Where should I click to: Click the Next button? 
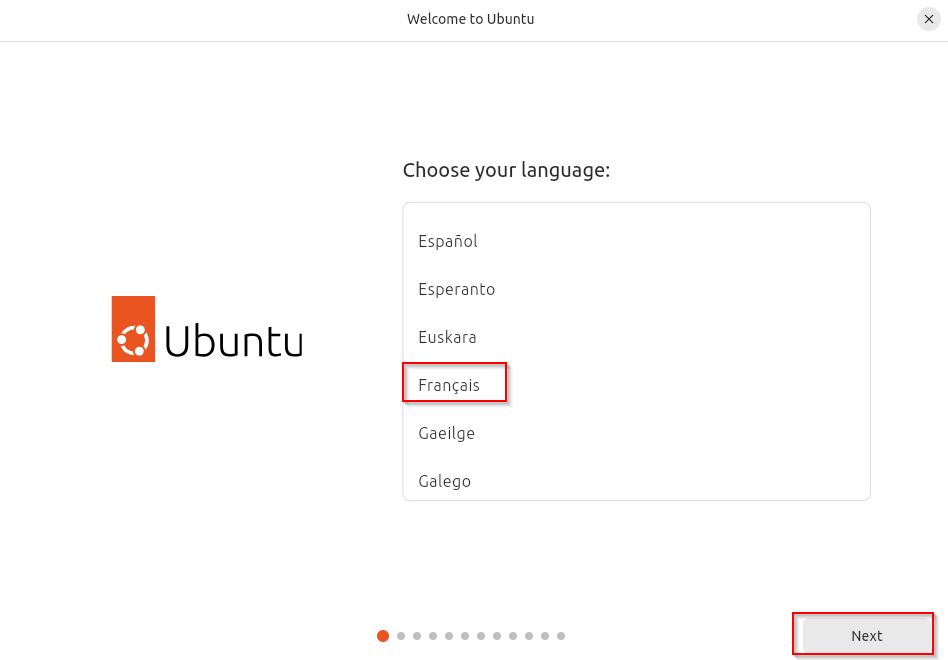pyautogui.click(x=866, y=636)
